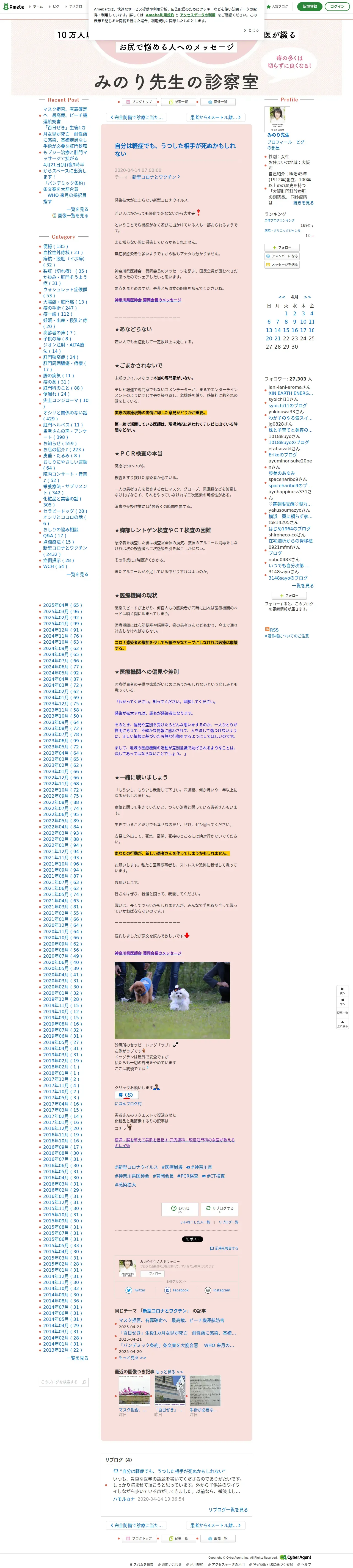Click hashtag #PCR検査

click(x=187, y=1176)
